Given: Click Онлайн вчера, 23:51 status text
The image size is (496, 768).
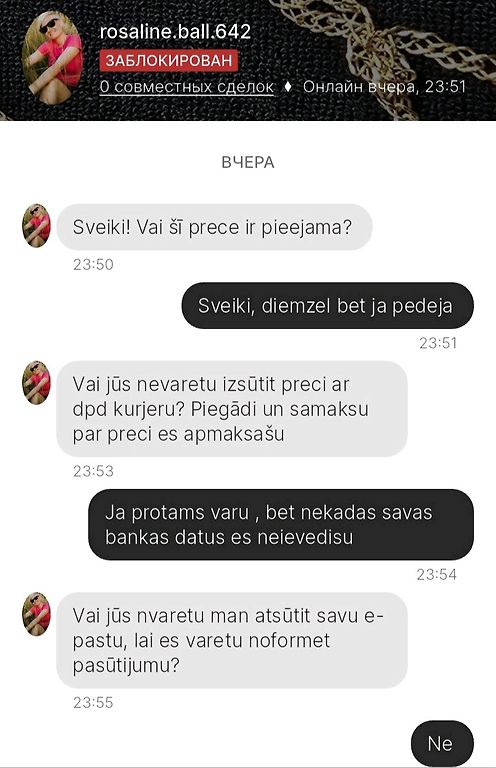Looking at the screenshot, I should click(x=384, y=87).
